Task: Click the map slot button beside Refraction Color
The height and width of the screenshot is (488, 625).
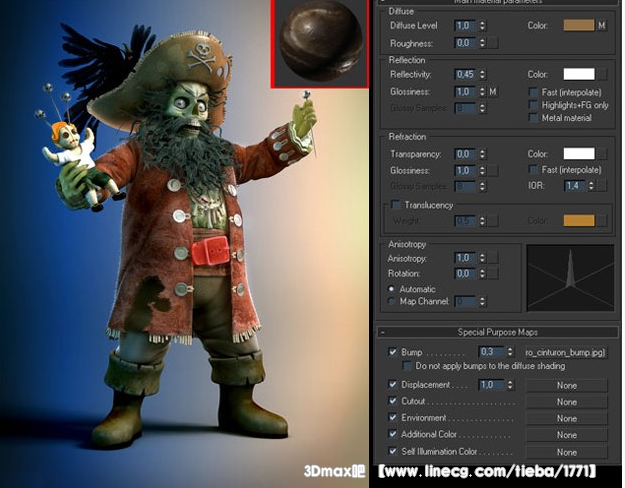Action: (x=602, y=153)
